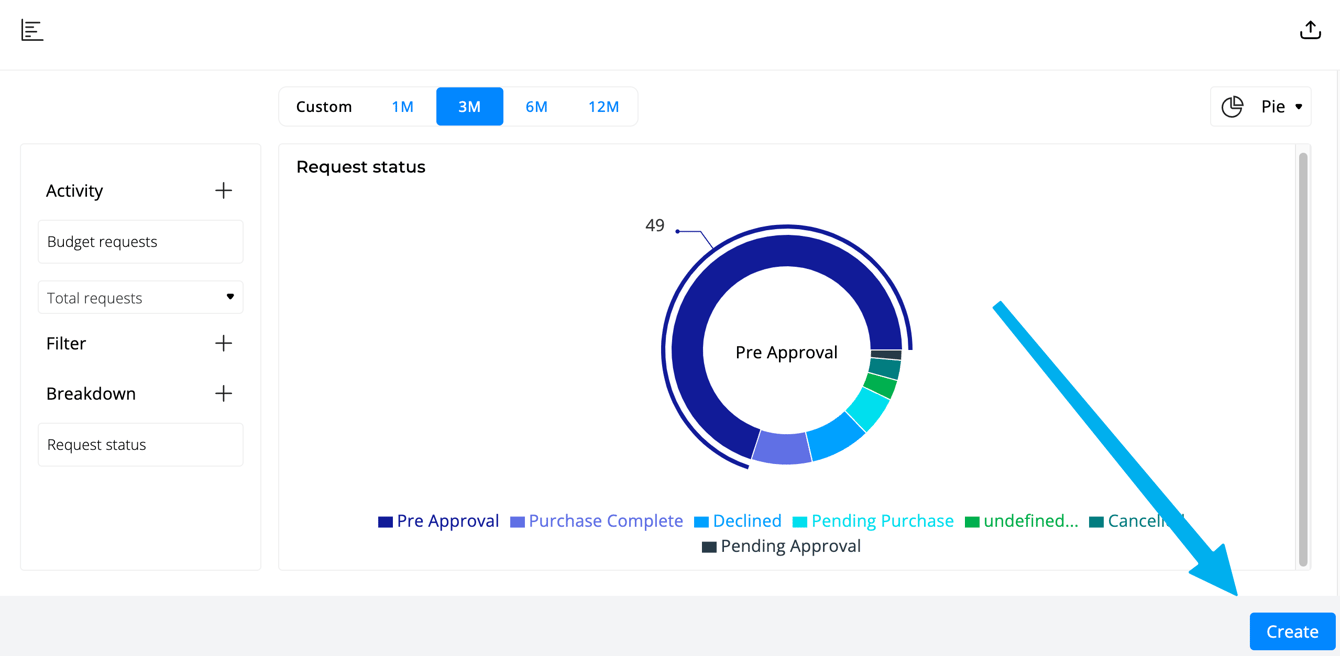This screenshot has height=656, width=1340.
Task: Toggle the Pending Purchase legend item
Action: 873,521
